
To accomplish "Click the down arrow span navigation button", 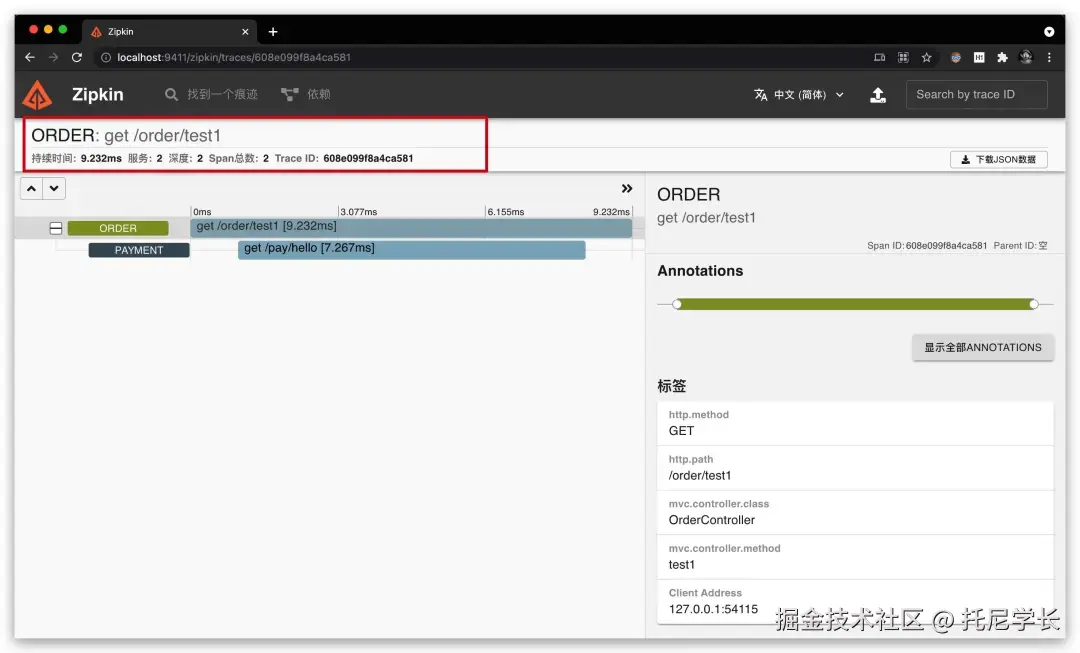I will click(54, 188).
